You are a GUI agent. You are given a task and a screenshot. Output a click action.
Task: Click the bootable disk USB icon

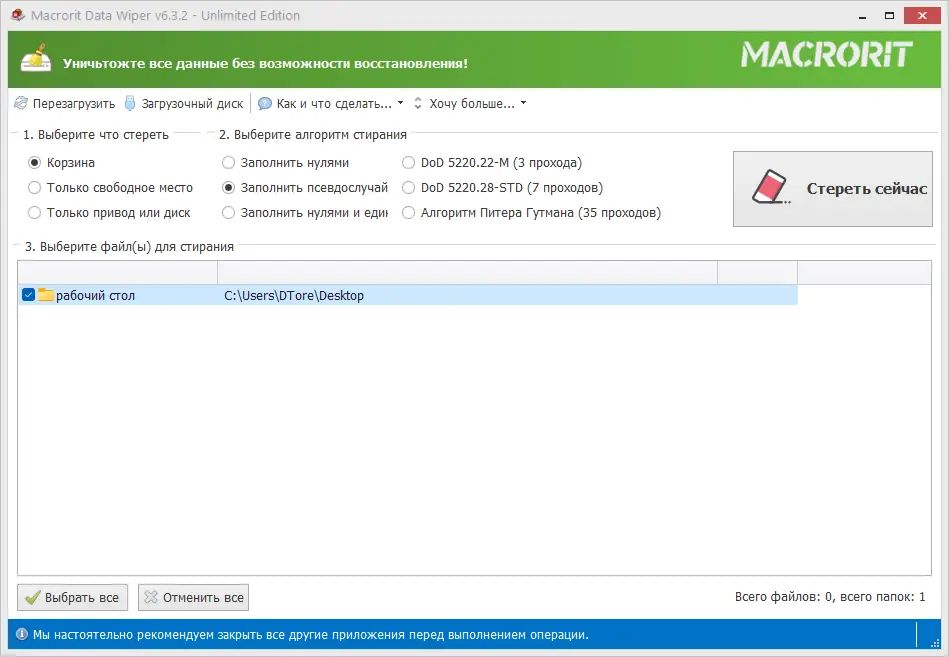130,103
